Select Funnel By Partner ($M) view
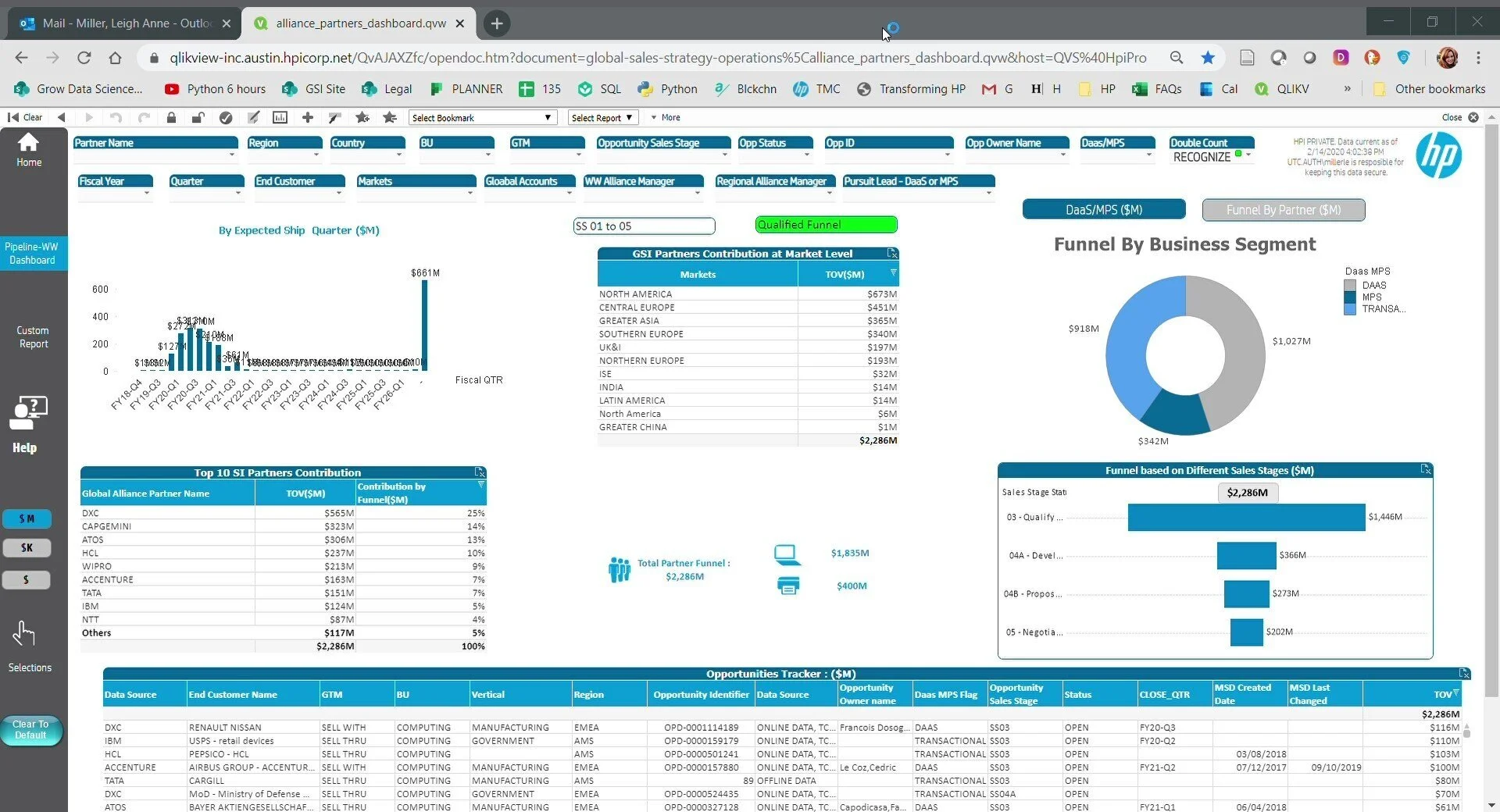This screenshot has height=812, width=1500. (1283, 209)
